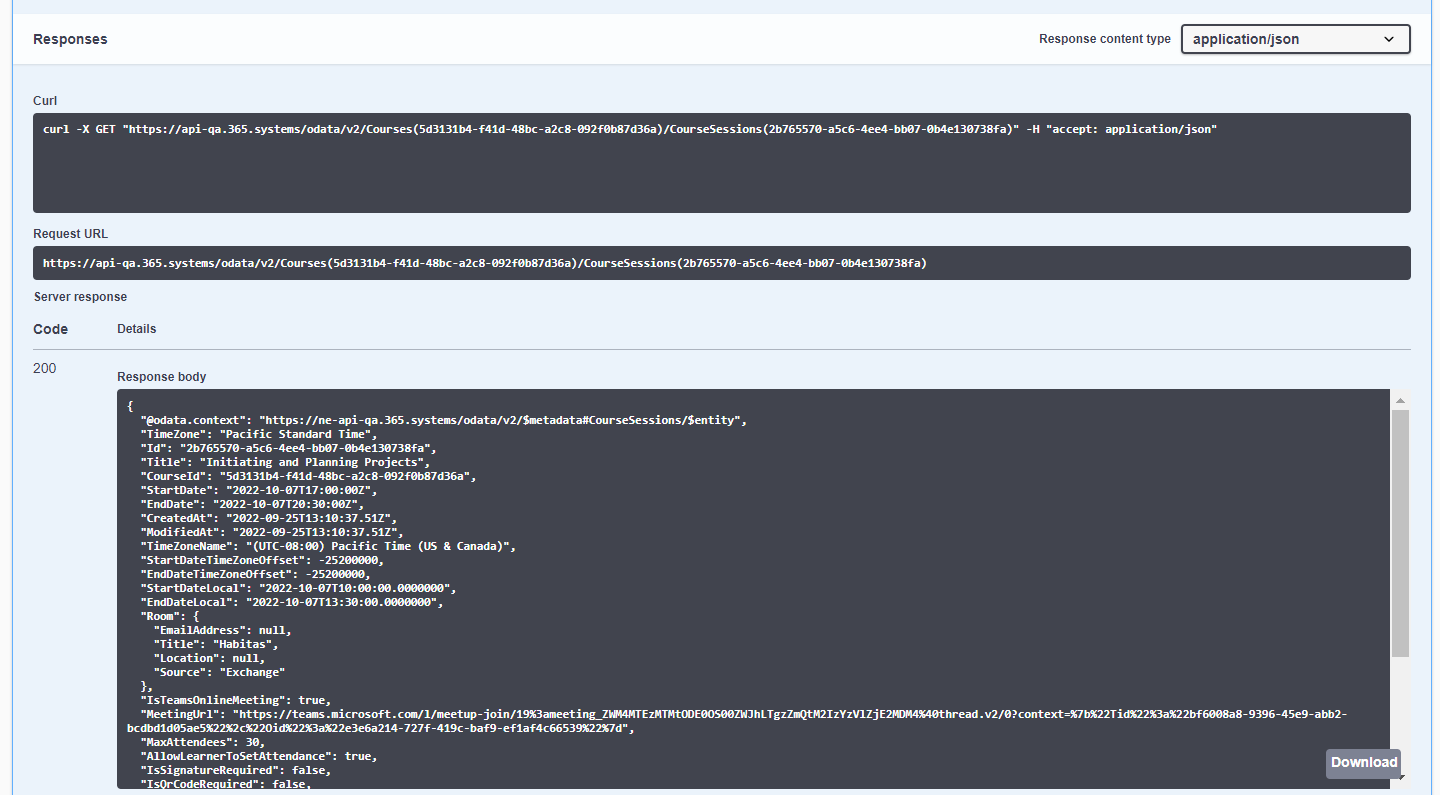The width and height of the screenshot is (1440, 795).
Task: Download the response body
Action: click(1363, 763)
